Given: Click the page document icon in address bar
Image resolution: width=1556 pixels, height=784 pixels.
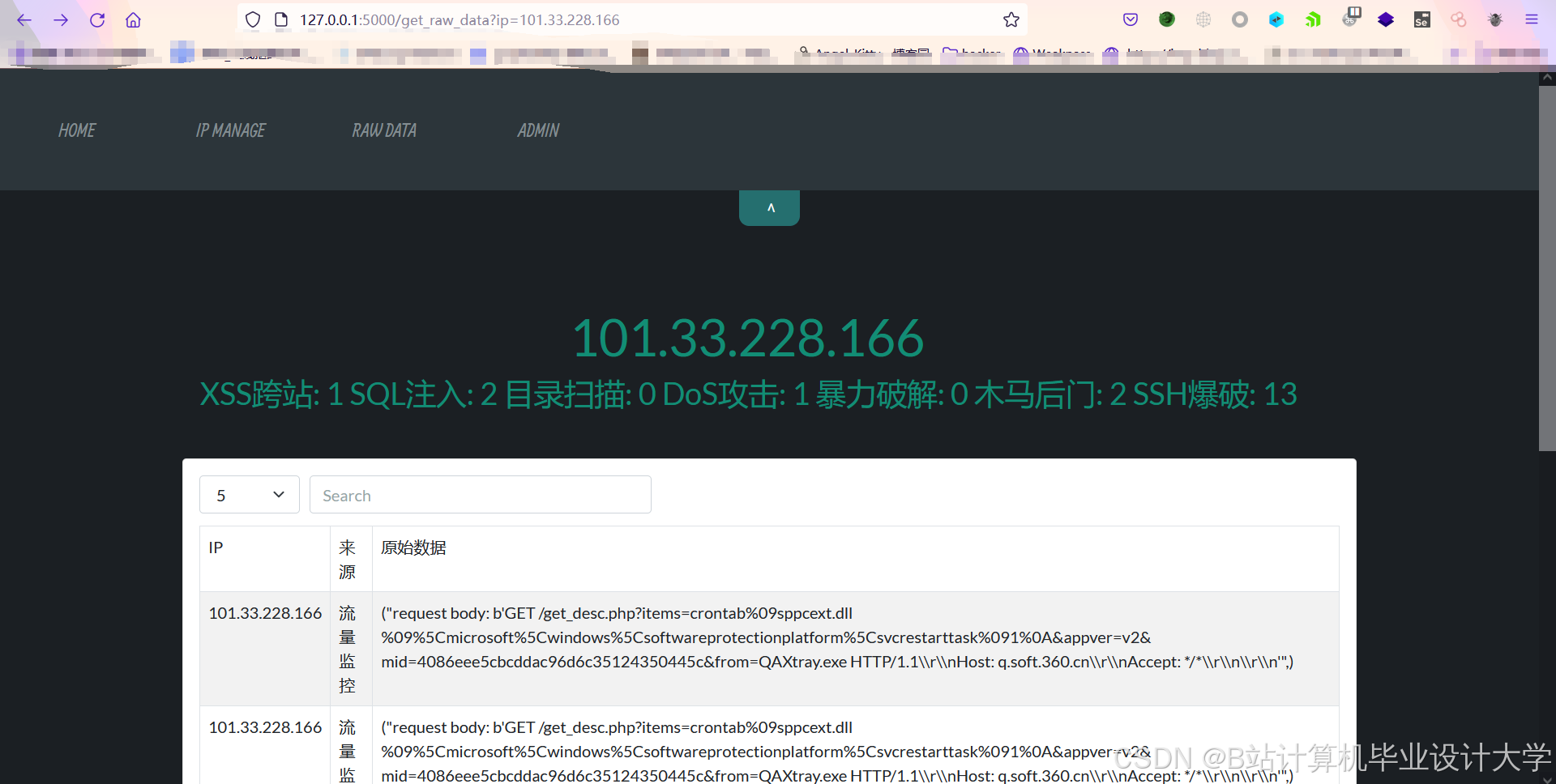Looking at the screenshot, I should click(x=281, y=19).
